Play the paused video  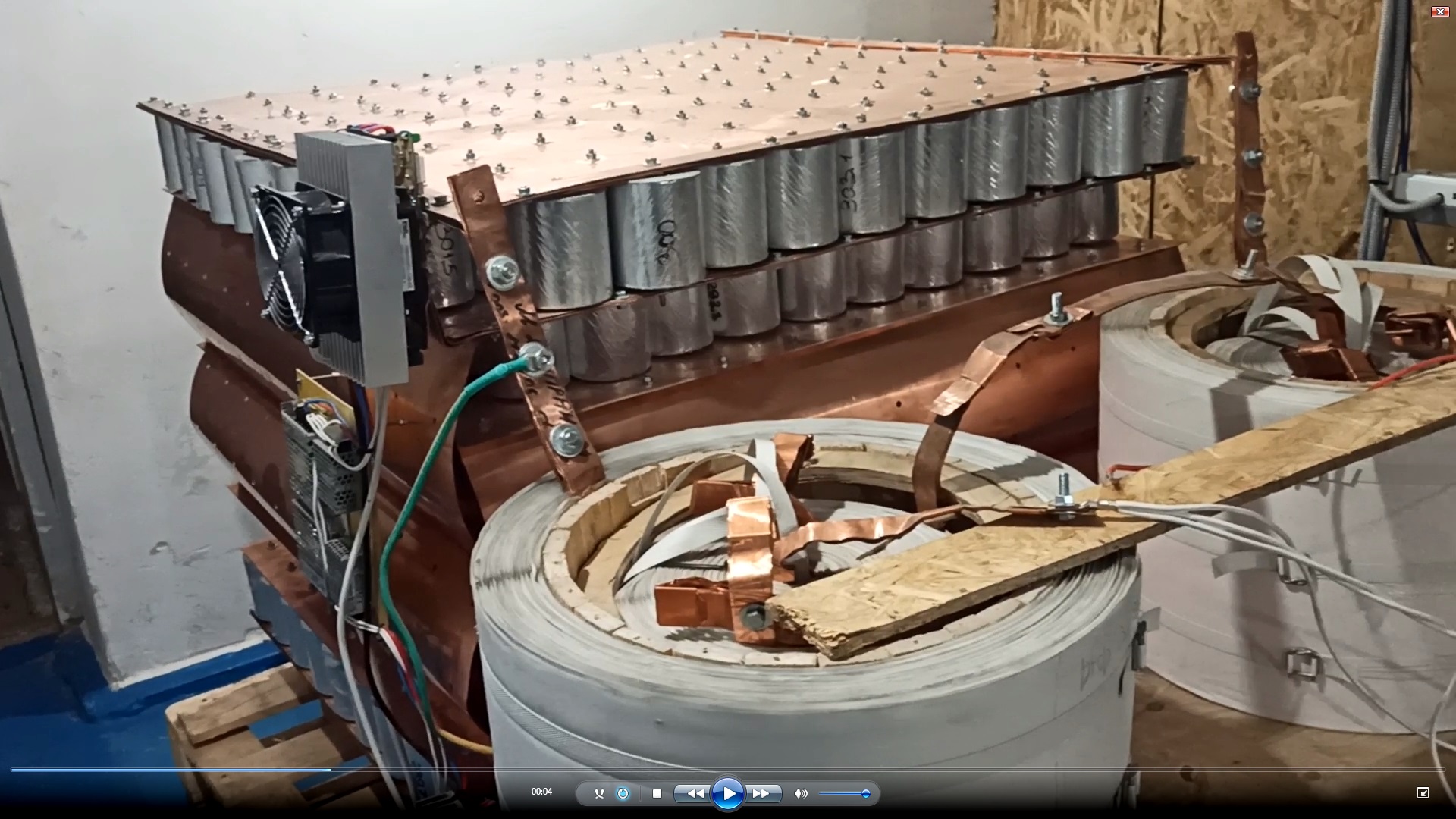click(728, 793)
